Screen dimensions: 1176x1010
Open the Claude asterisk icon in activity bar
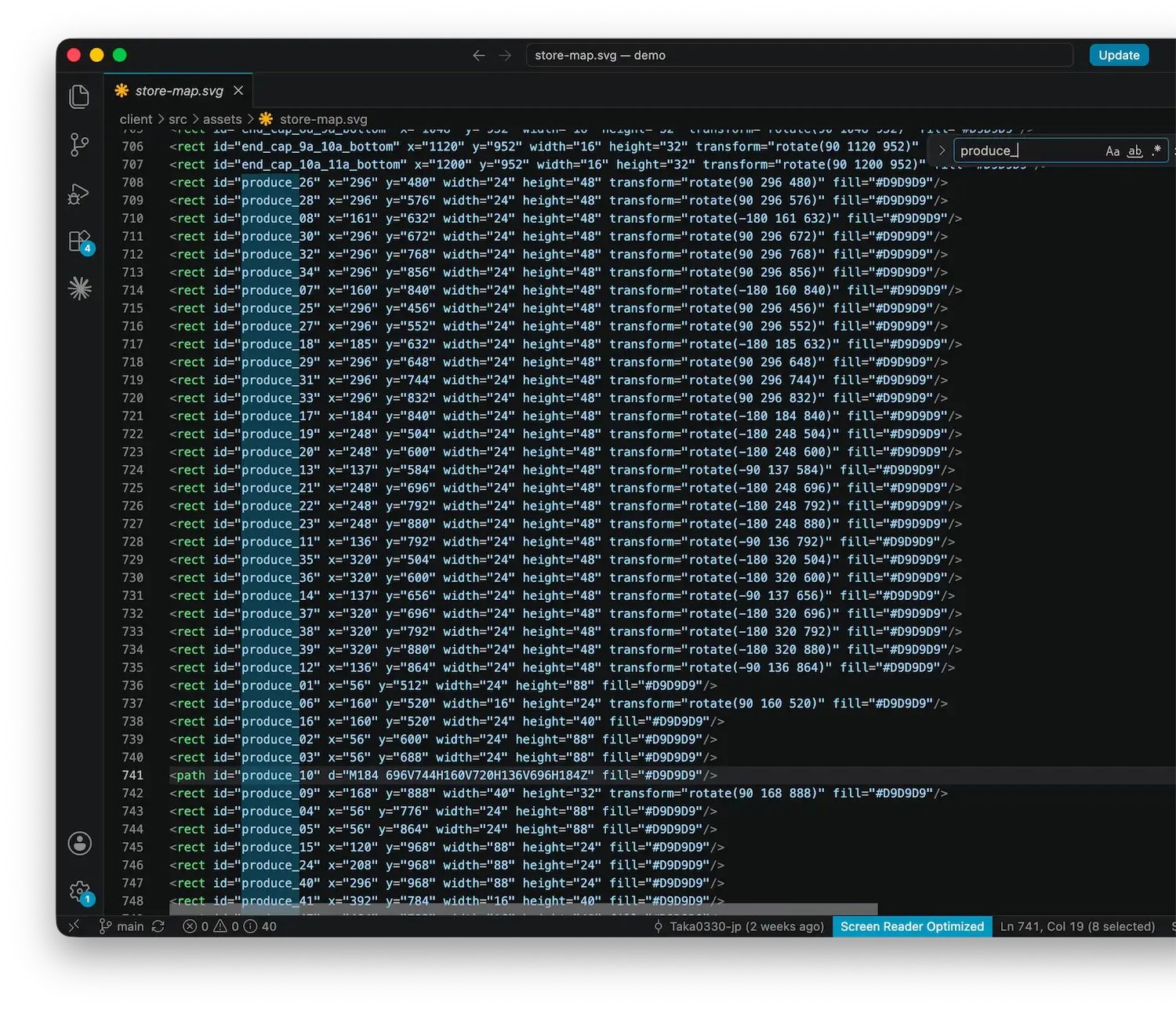click(x=79, y=289)
